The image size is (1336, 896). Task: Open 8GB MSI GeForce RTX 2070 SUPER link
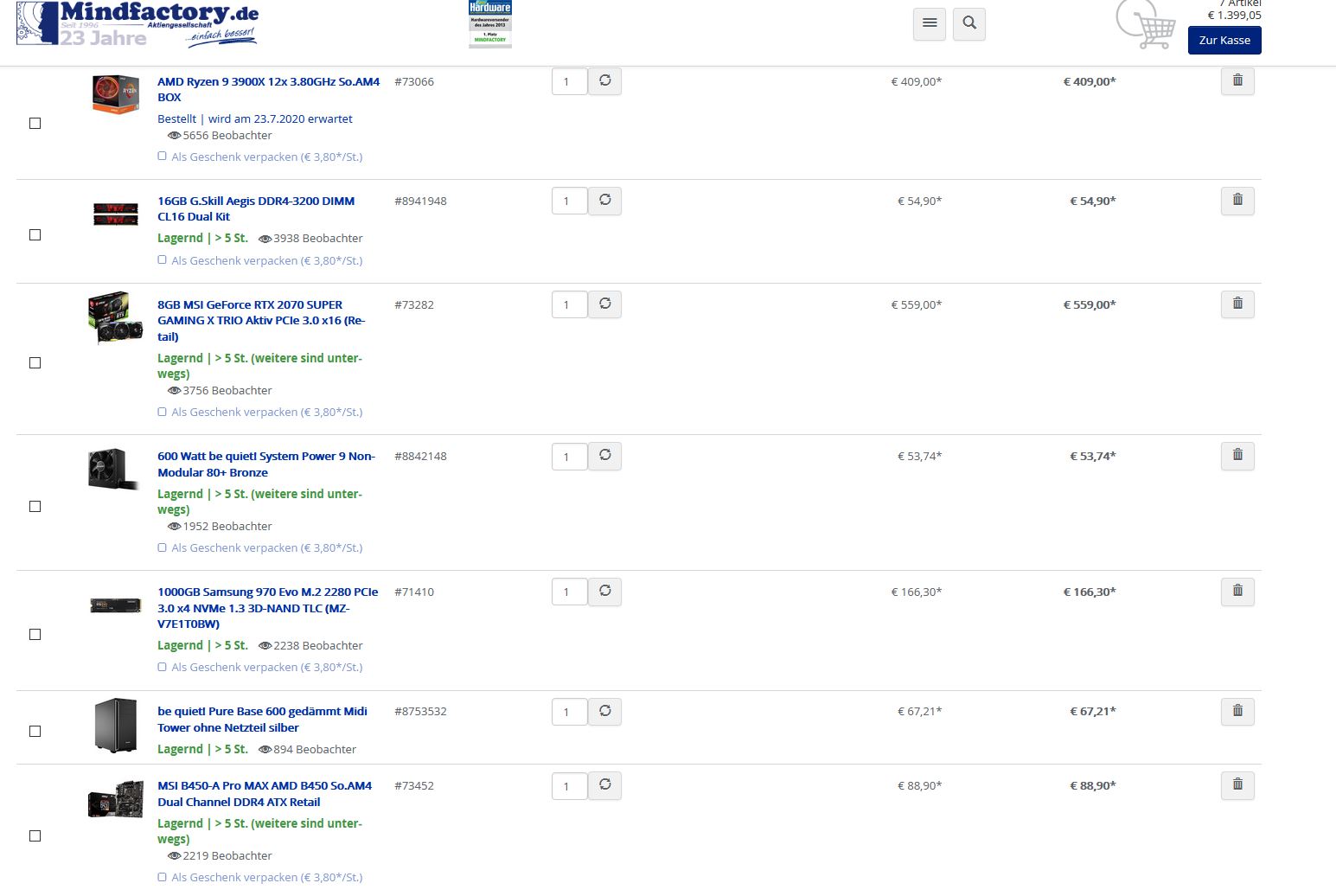tap(261, 320)
